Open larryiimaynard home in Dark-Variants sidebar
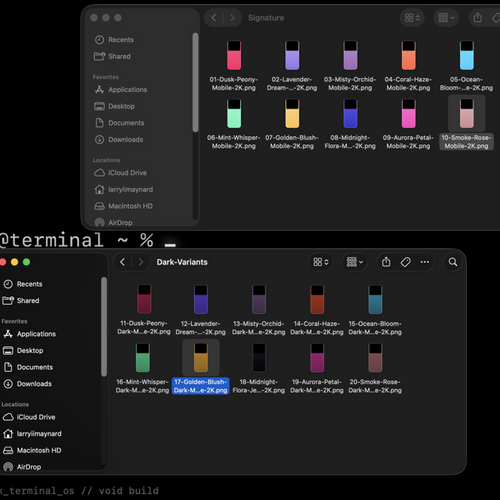 [x=32, y=434]
